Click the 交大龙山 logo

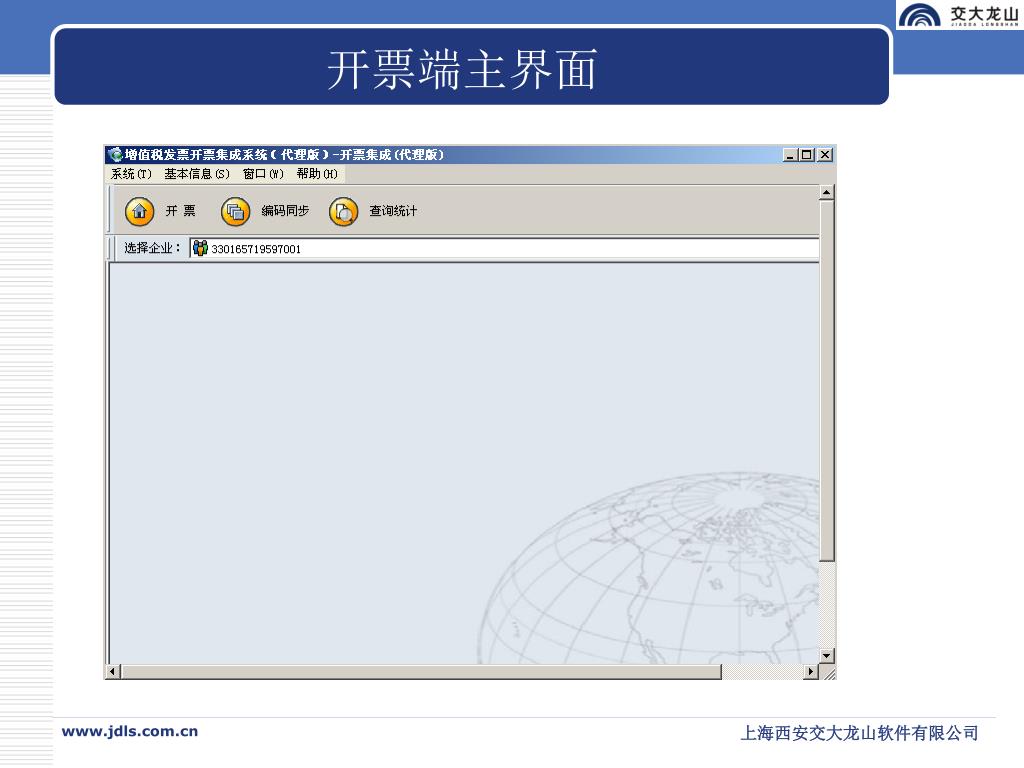click(958, 14)
